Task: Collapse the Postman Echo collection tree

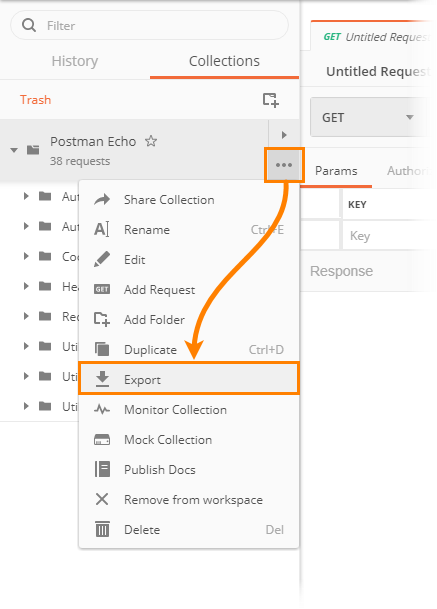Action: [14, 150]
